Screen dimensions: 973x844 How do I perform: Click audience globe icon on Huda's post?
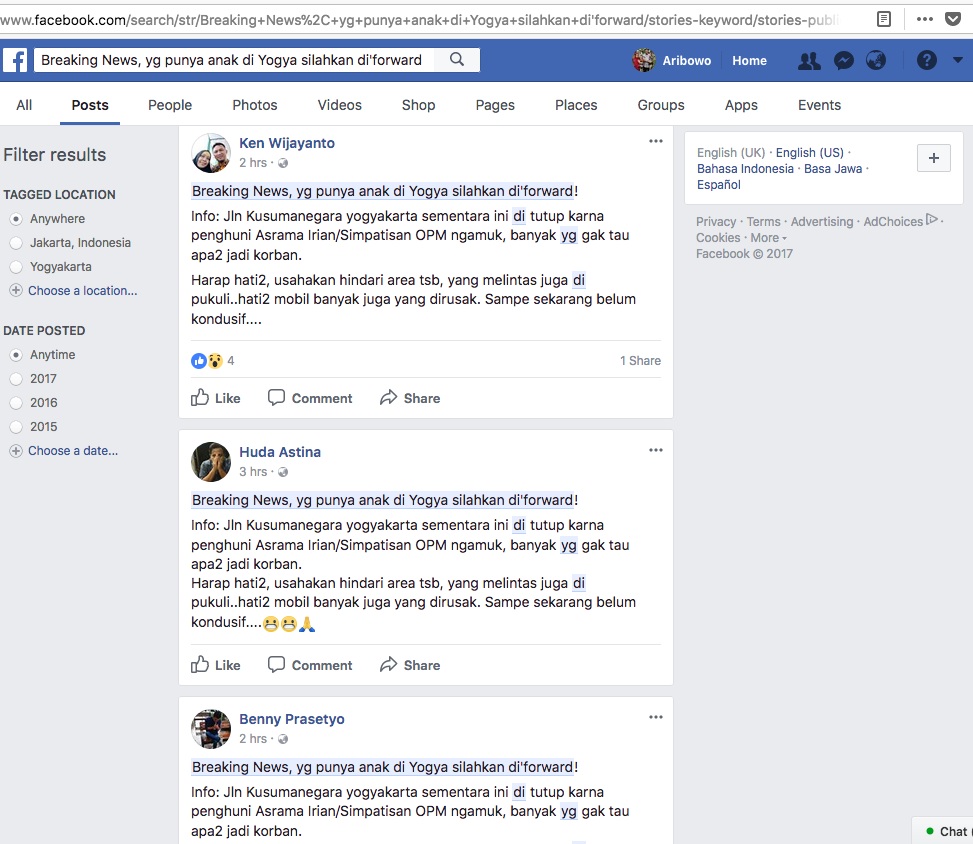[283, 472]
